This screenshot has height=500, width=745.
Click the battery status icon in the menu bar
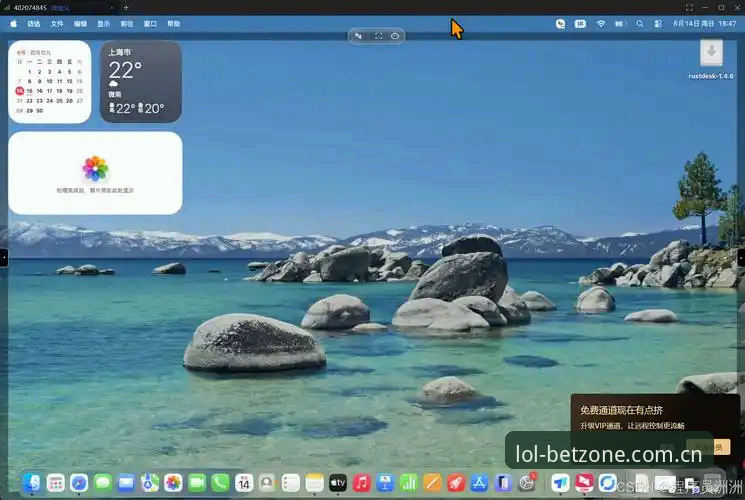point(620,23)
